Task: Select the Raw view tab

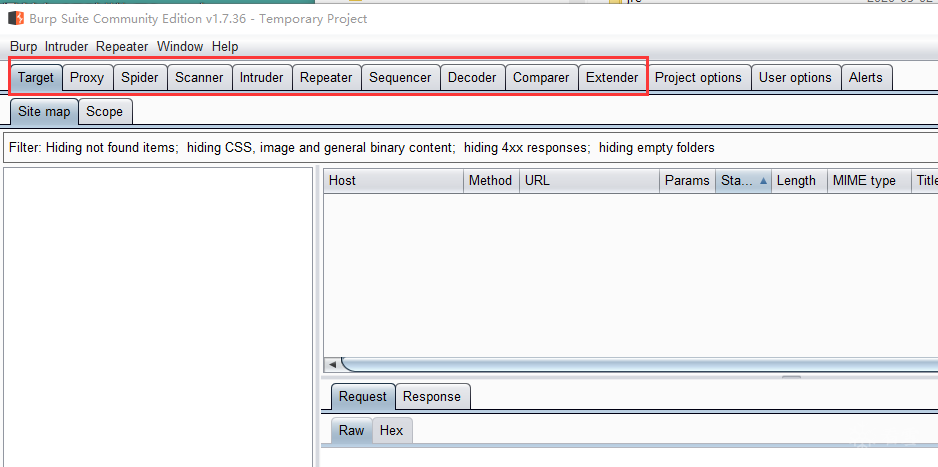Action: (x=352, y=431)
